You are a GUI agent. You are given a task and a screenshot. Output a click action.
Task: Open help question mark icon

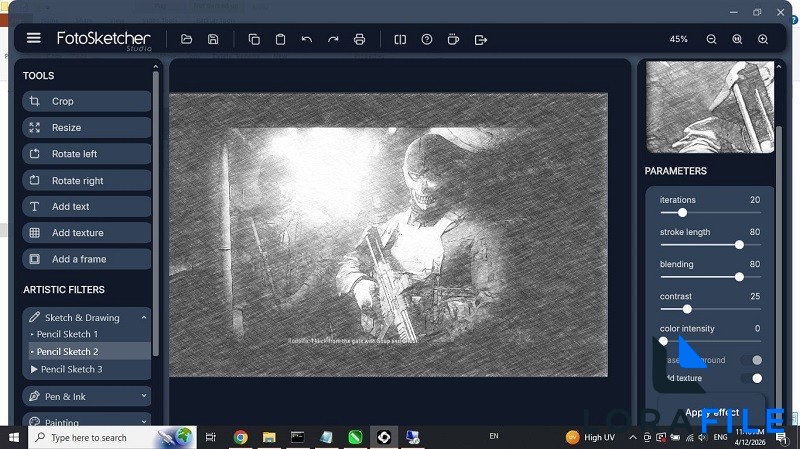427,39
